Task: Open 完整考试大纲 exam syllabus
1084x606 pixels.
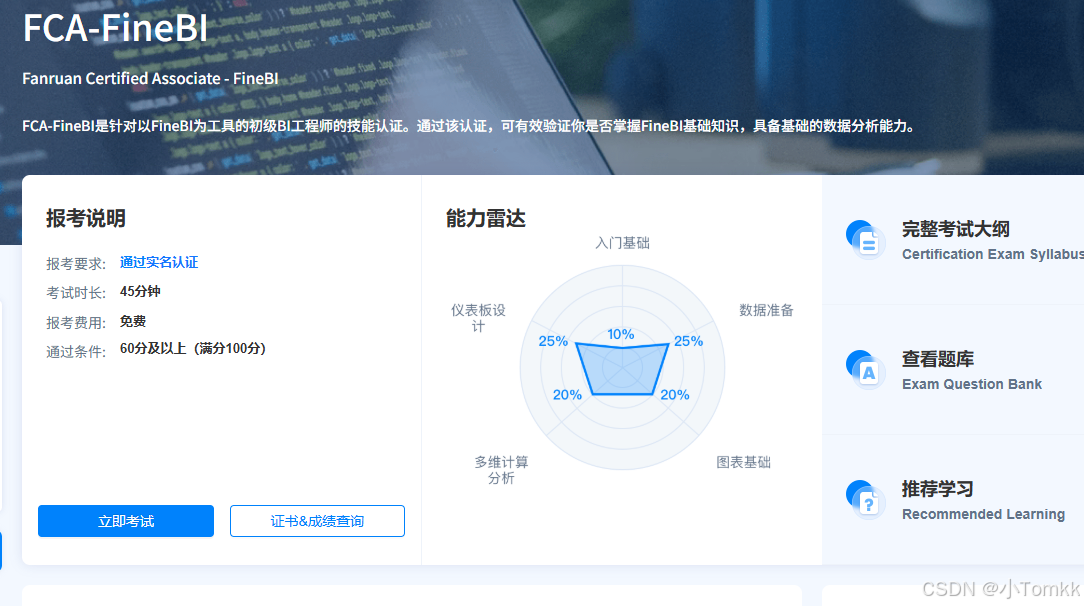Action: coord(955,229)
